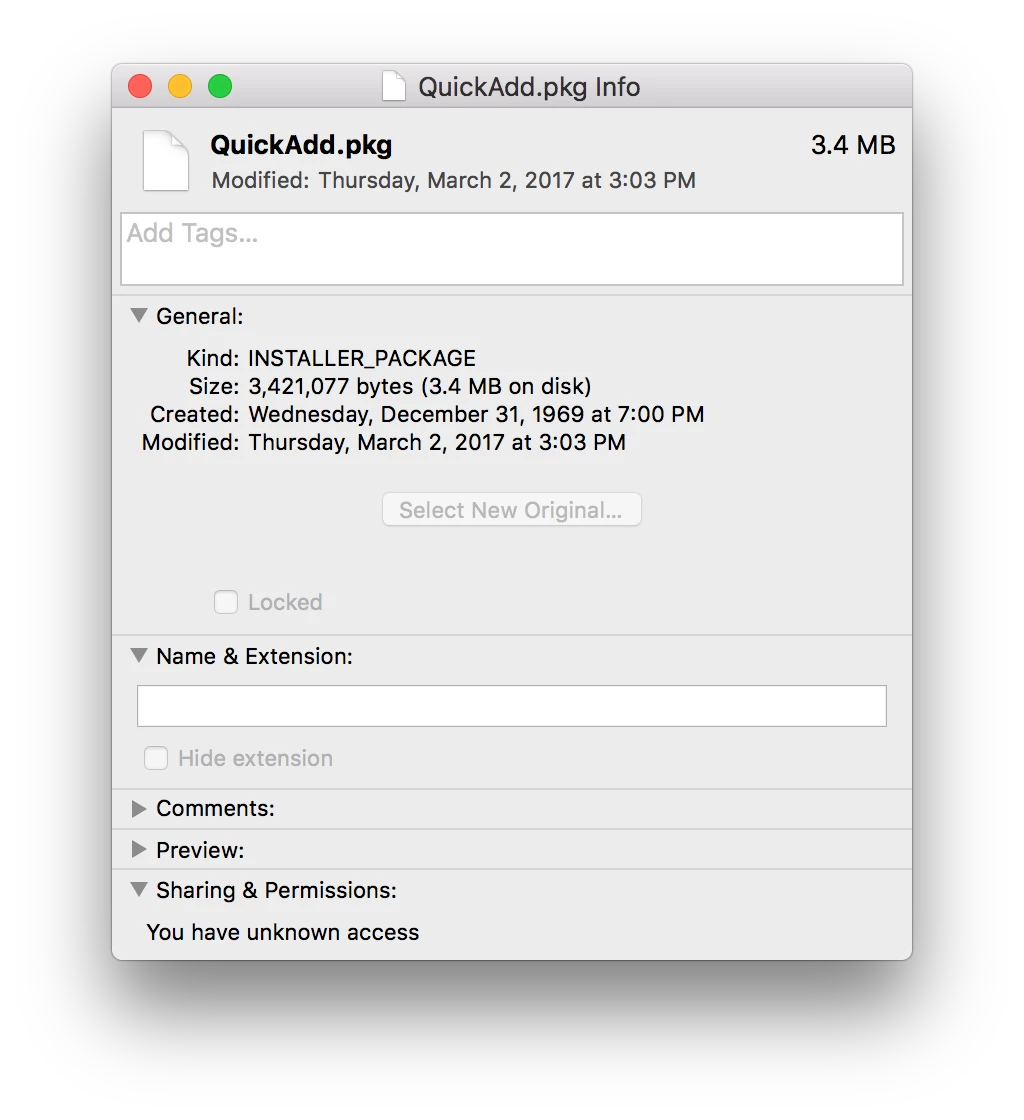This screenshot has width=1024, height=1120.
Task: Click the QuickAdd.pkg file icon in header
Action: click(x=166, y=161)
